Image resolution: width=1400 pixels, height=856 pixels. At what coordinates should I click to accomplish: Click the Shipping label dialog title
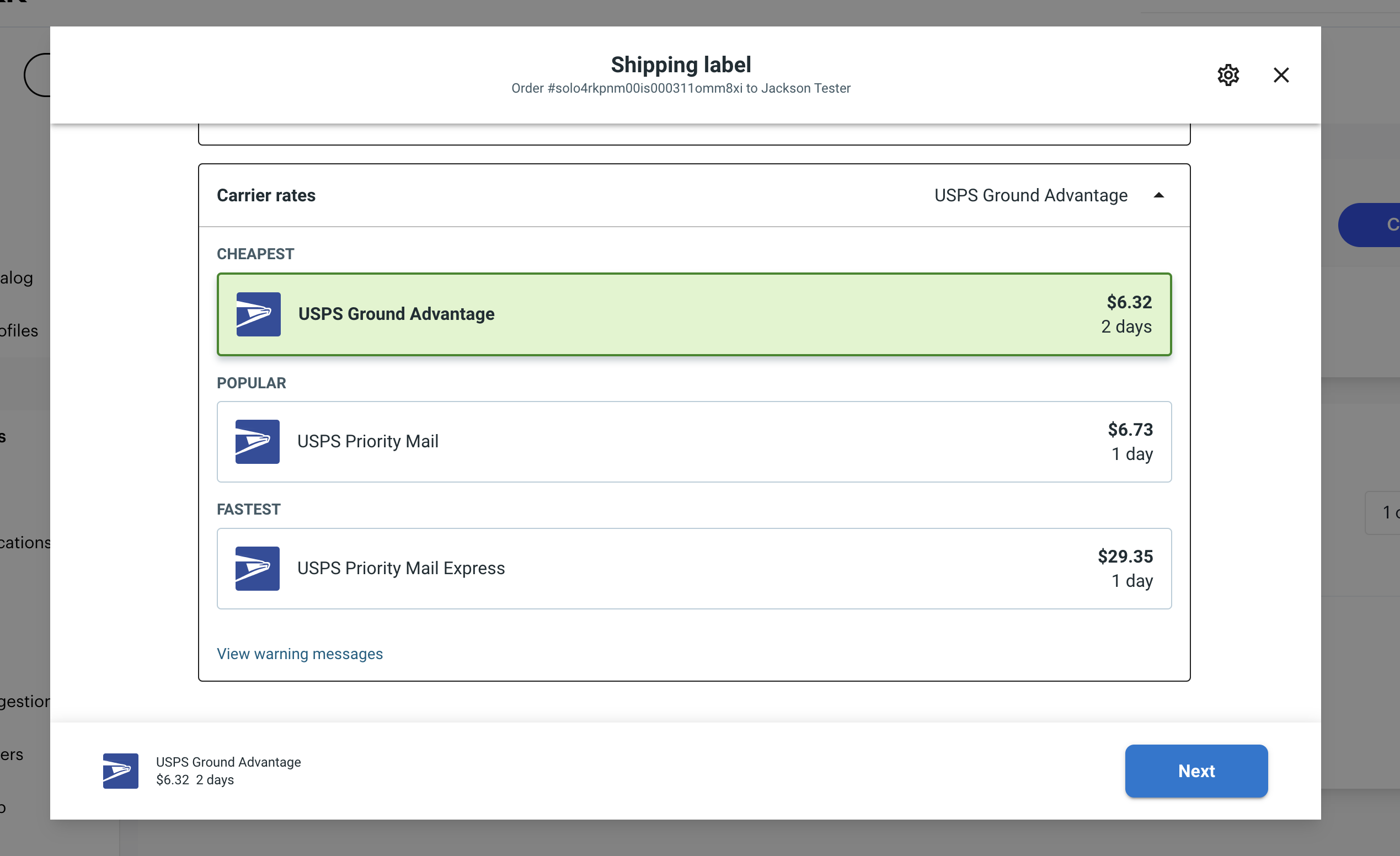click(681, 64)
